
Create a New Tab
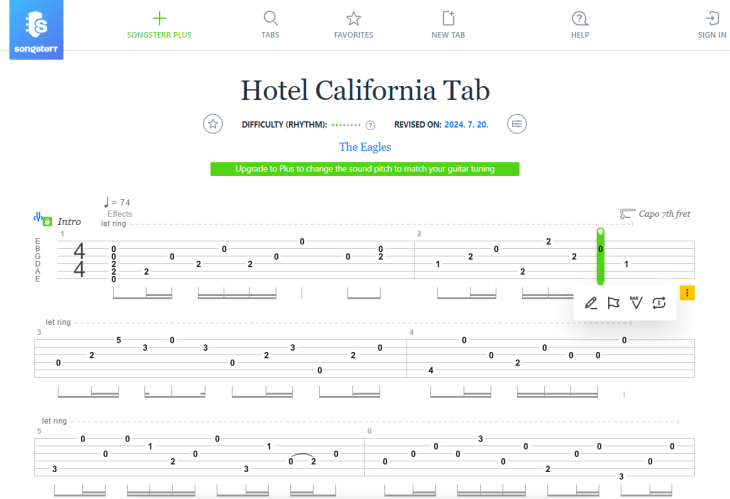448,26
